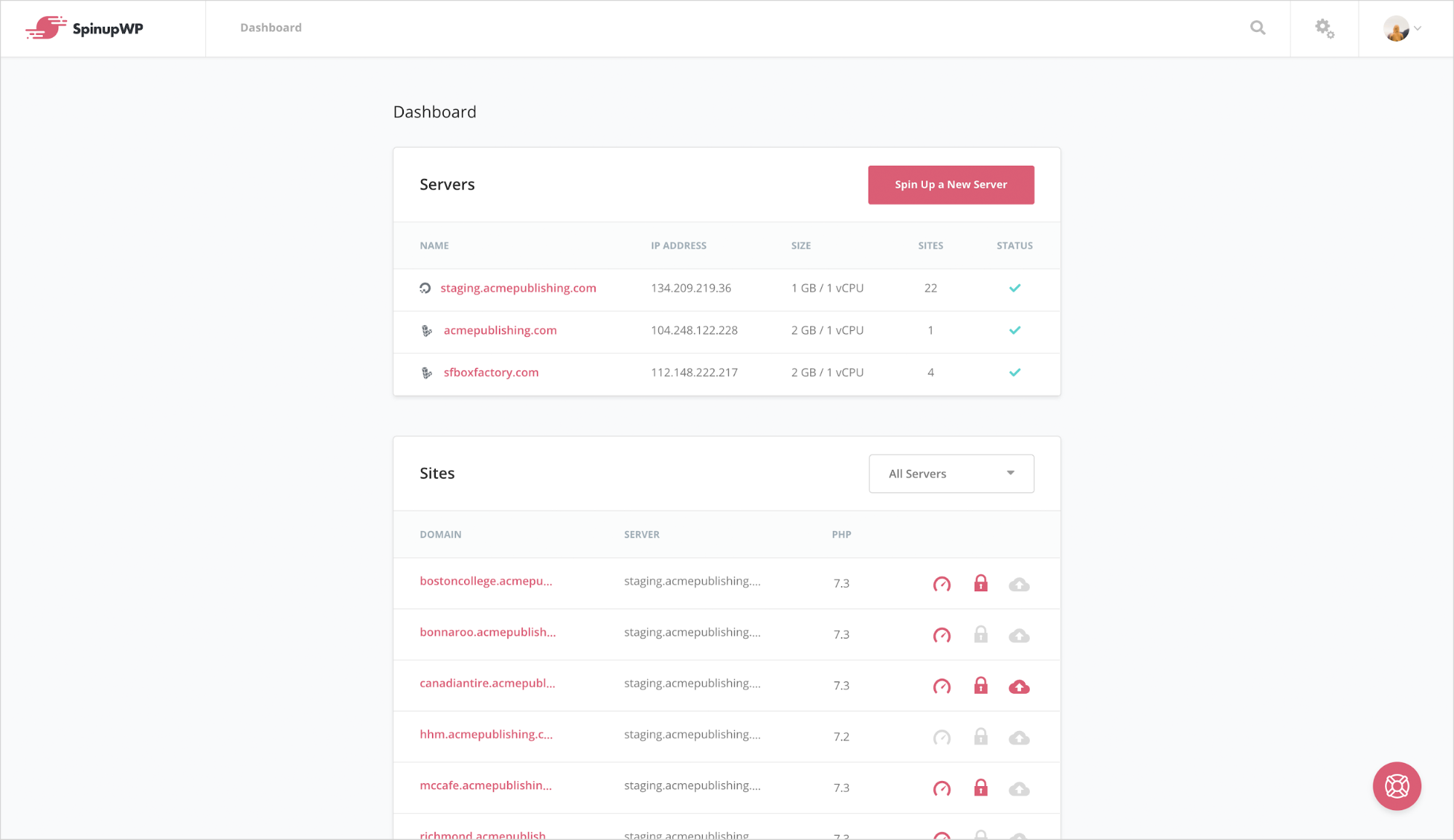Image resolution: width=1454 pixels, height=840 pixels.
Task: Open the bostoncollege.acmepu... site link
Action: 486,581
